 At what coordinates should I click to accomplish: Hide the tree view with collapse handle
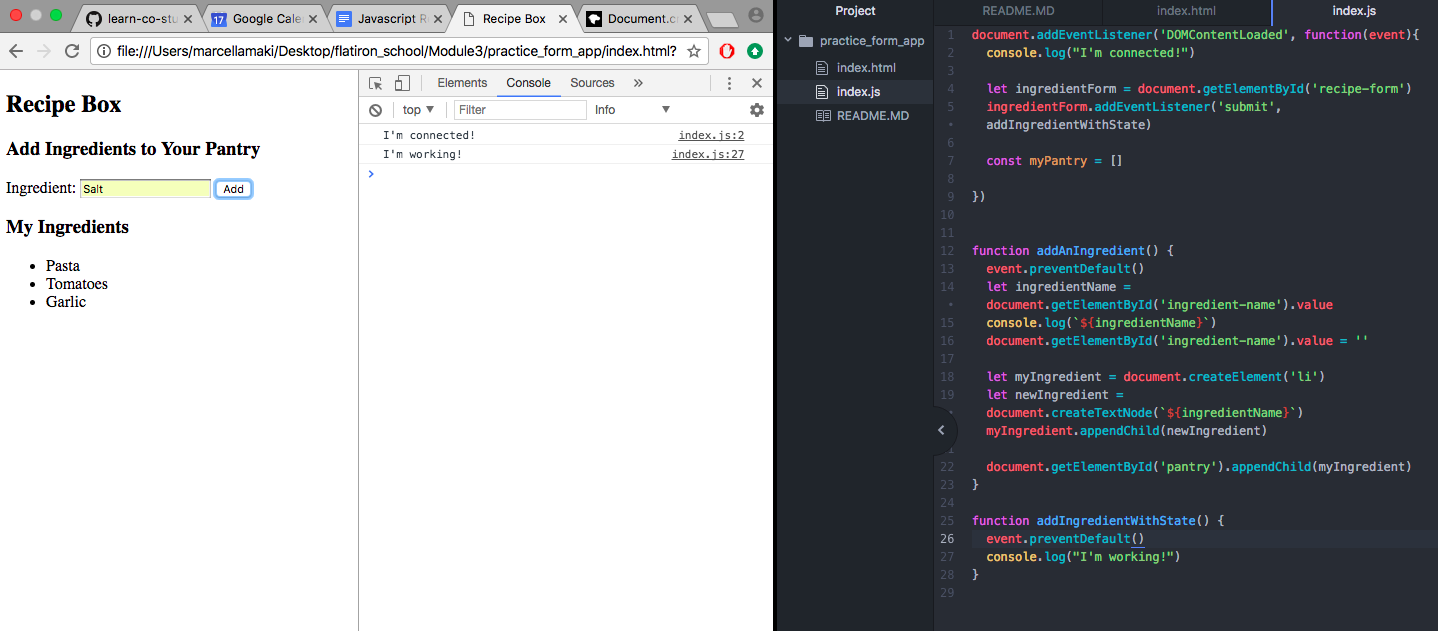(940, 430)
